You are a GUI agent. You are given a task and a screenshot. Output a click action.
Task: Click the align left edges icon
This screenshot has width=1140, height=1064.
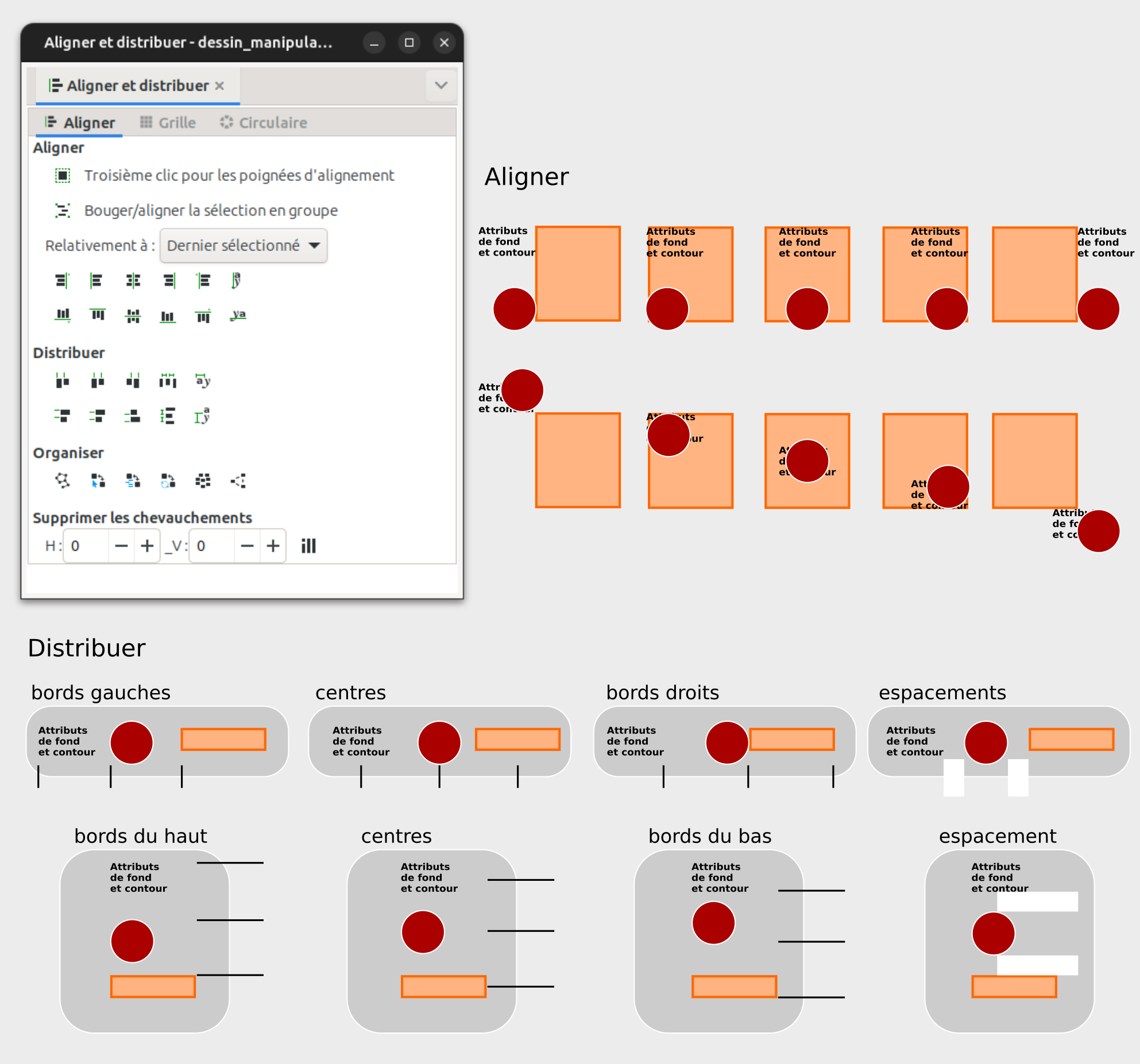[96, 281]
